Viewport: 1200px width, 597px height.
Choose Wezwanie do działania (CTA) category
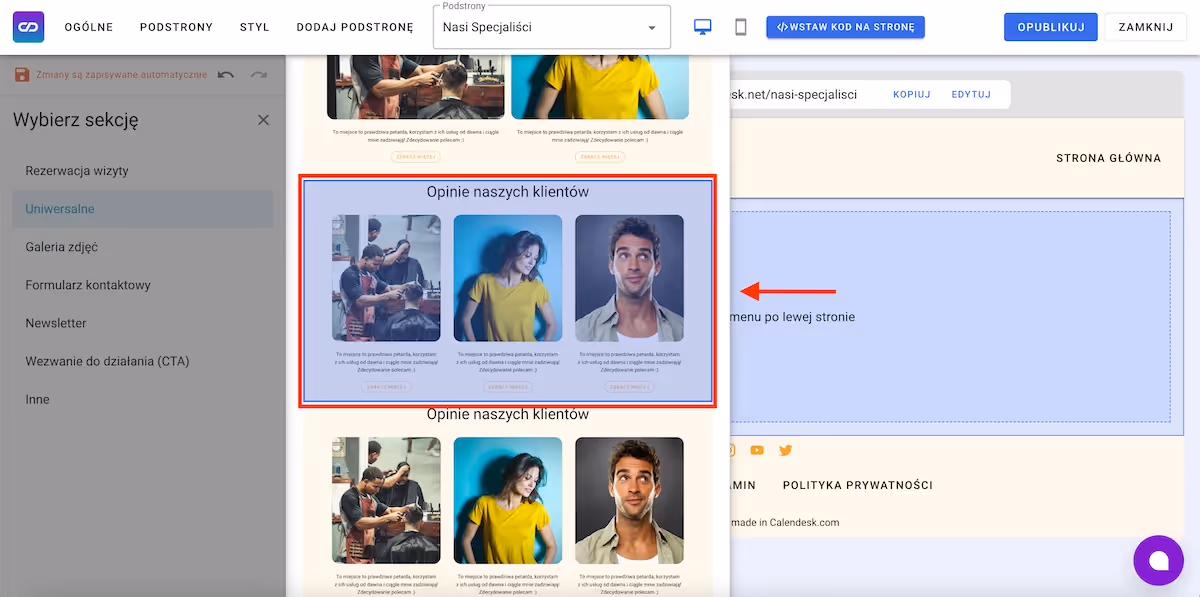[x=107, y=361]
